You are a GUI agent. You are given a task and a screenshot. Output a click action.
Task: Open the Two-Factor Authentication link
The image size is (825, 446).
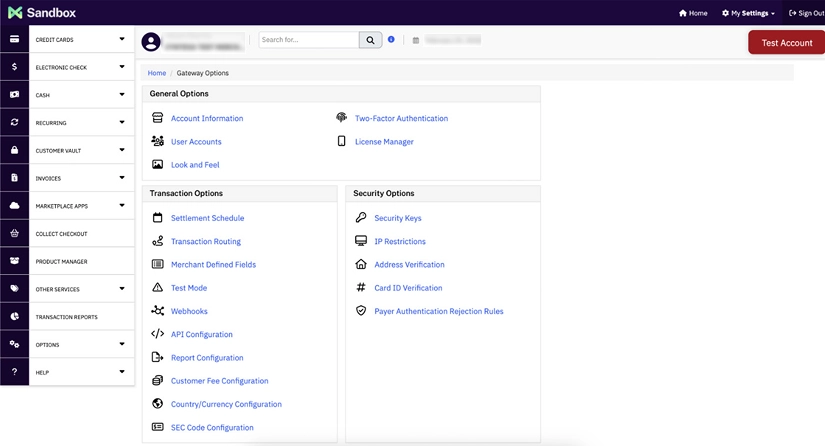pos(401,118)
